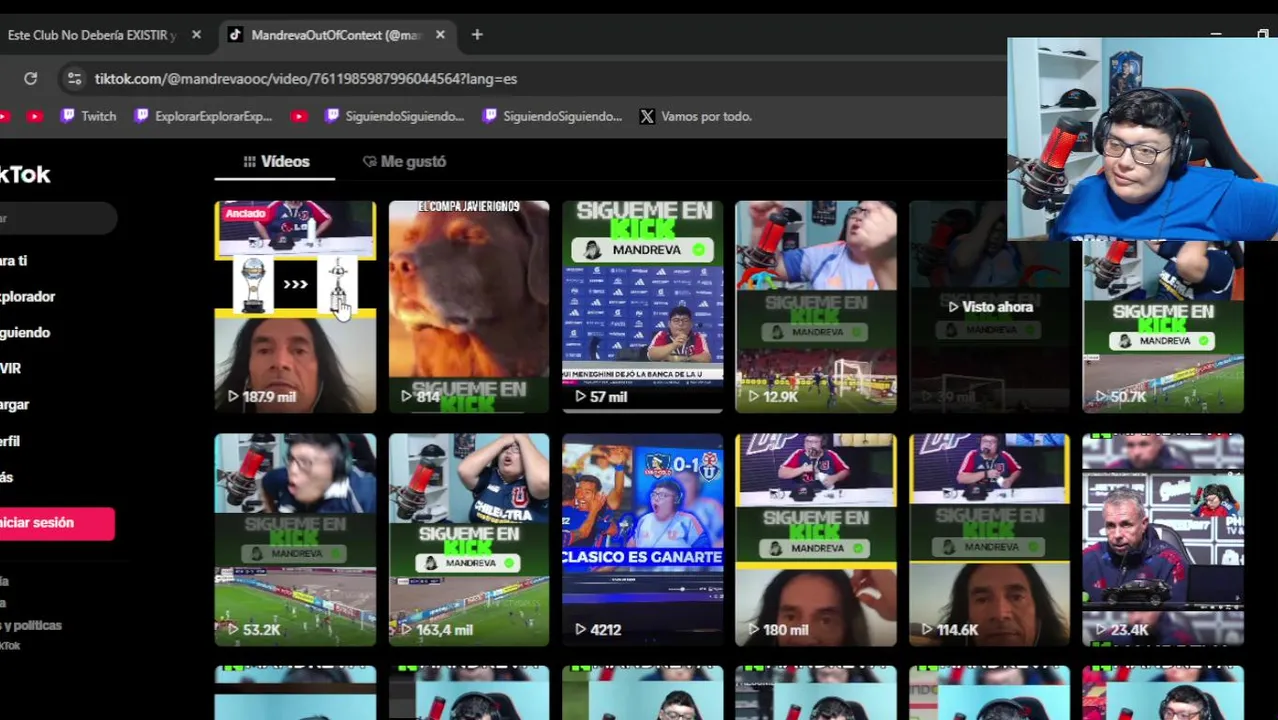Viewport: 1278px width, 720px height.
Task: Open pinned 'Anclado' video with 187.9 mil views
Action: tap(295, 307)
